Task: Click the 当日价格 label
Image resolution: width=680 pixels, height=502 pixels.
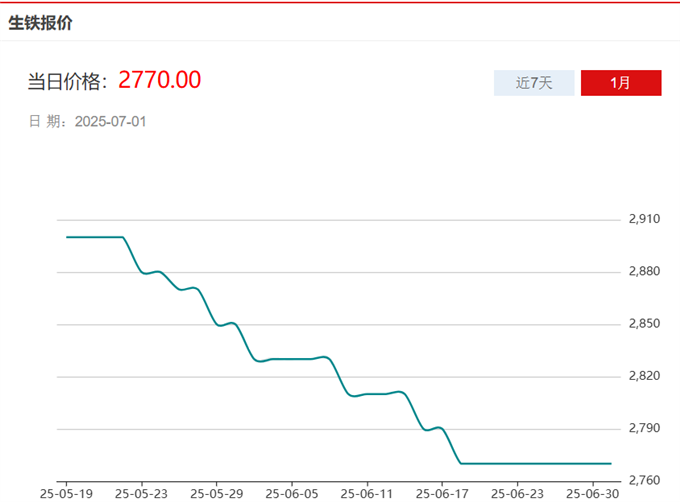Action: [x=67, y=81]
